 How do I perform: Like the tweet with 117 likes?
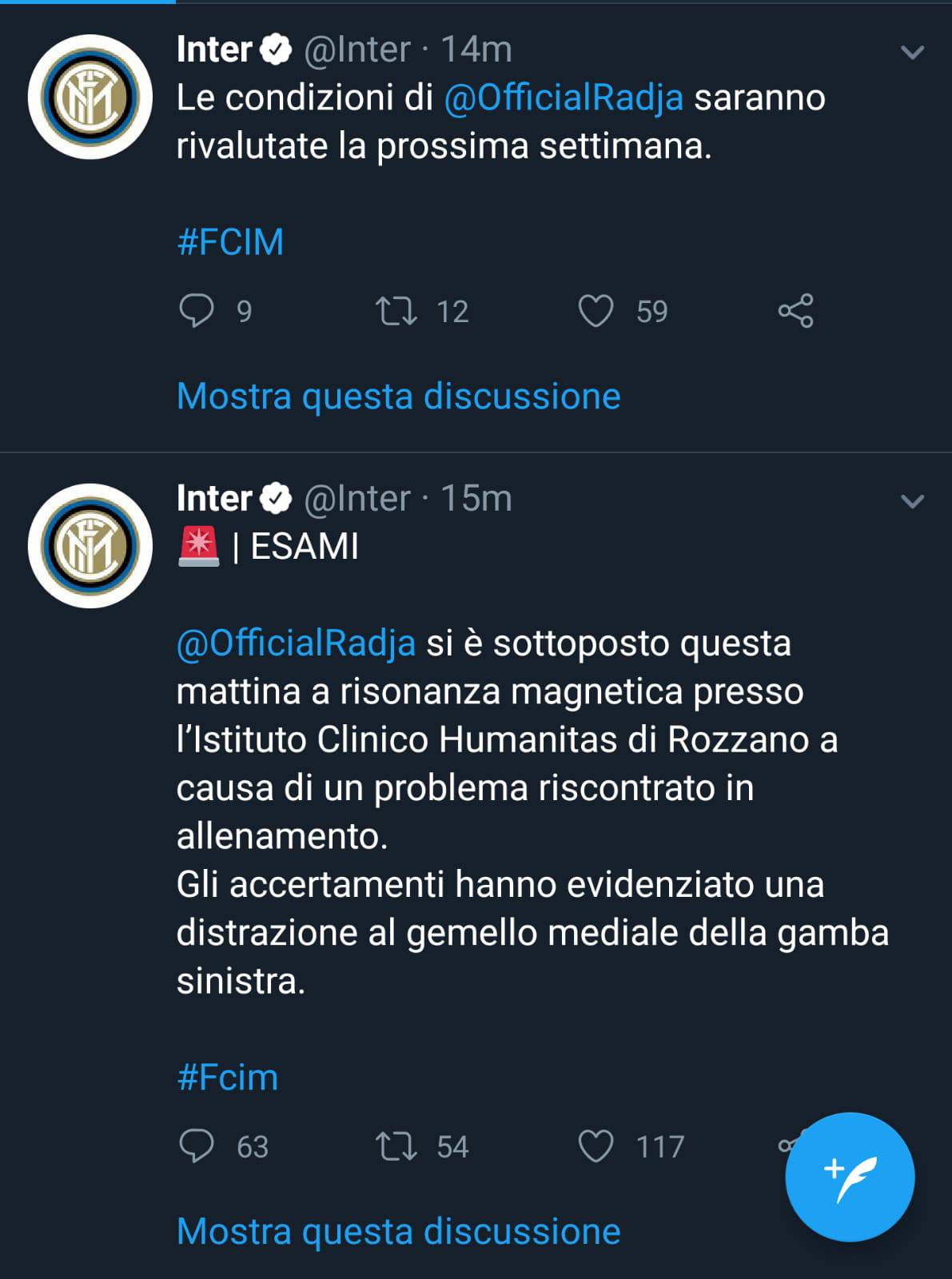pos(595,1146)
